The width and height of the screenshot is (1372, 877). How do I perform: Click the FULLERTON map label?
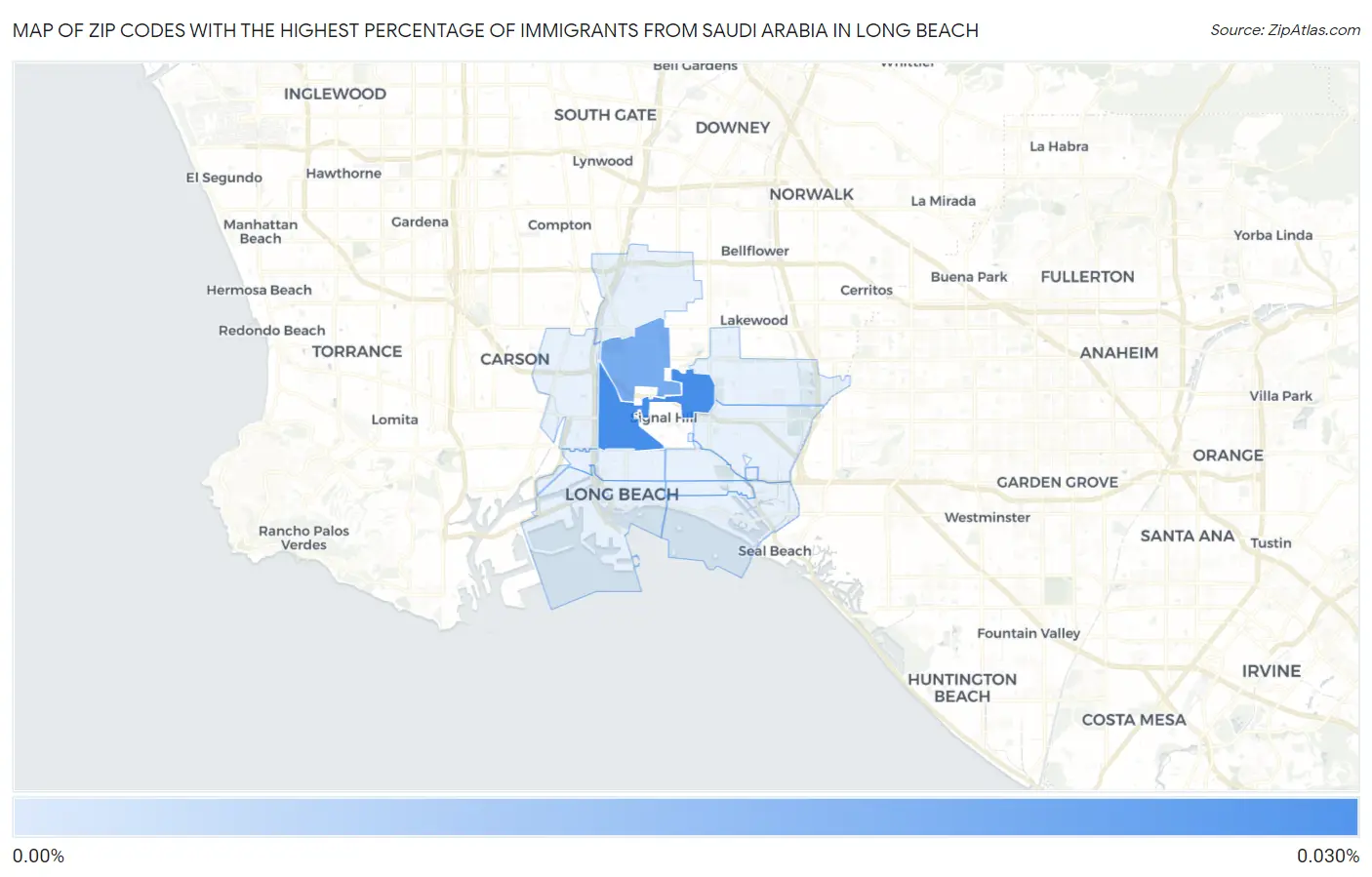(x=1087, y=277)
